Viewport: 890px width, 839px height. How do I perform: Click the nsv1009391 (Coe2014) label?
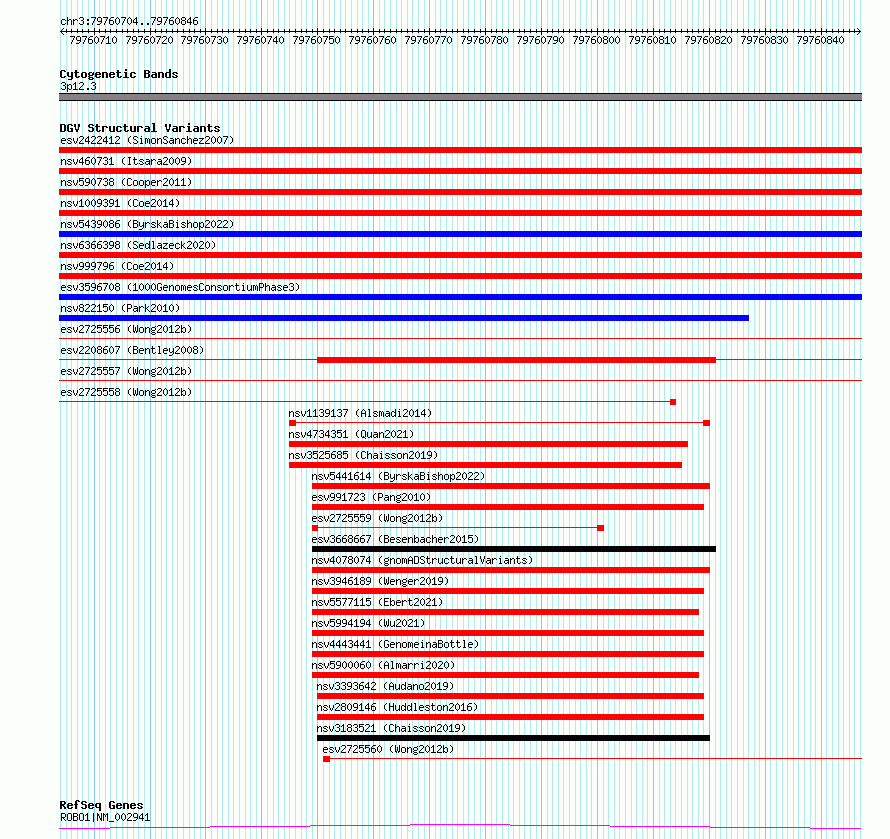(120, 203)
